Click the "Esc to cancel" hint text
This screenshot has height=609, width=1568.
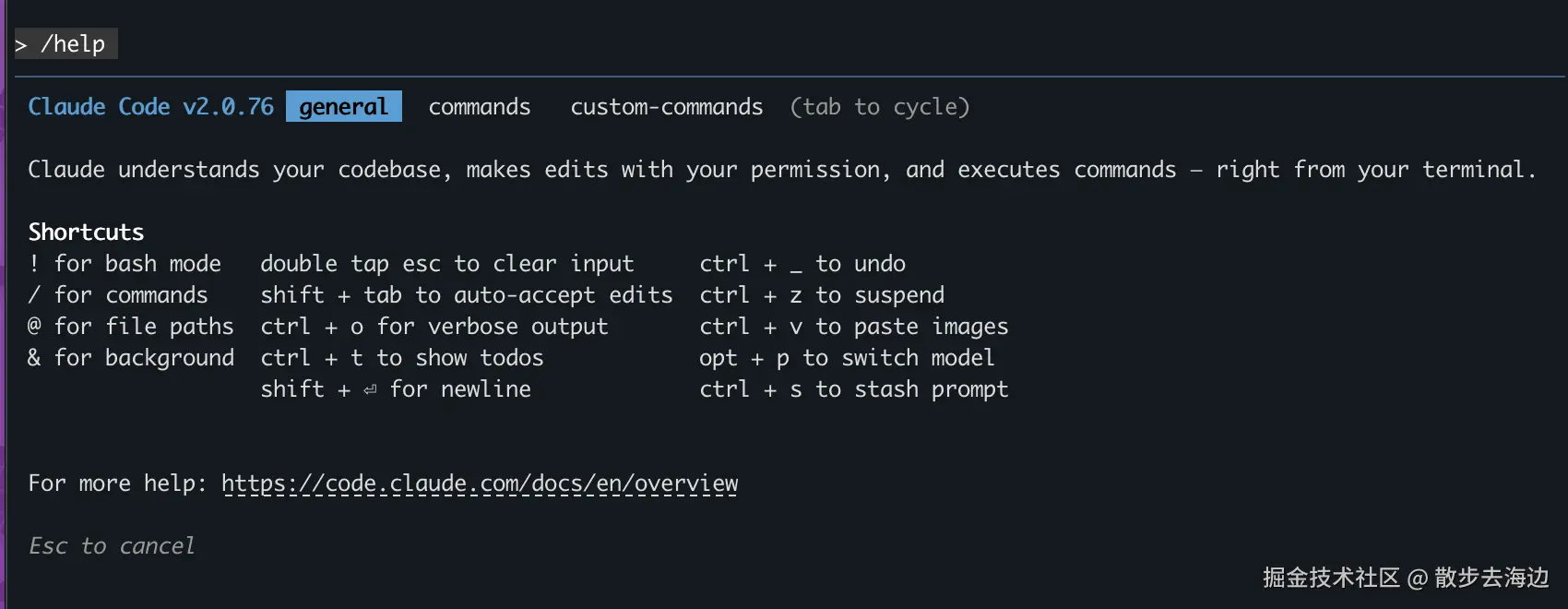click(x=112, y=546)
